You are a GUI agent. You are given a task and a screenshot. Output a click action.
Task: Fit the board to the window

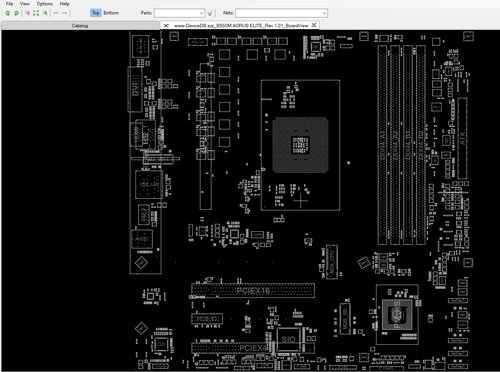[x=36, y=13]
